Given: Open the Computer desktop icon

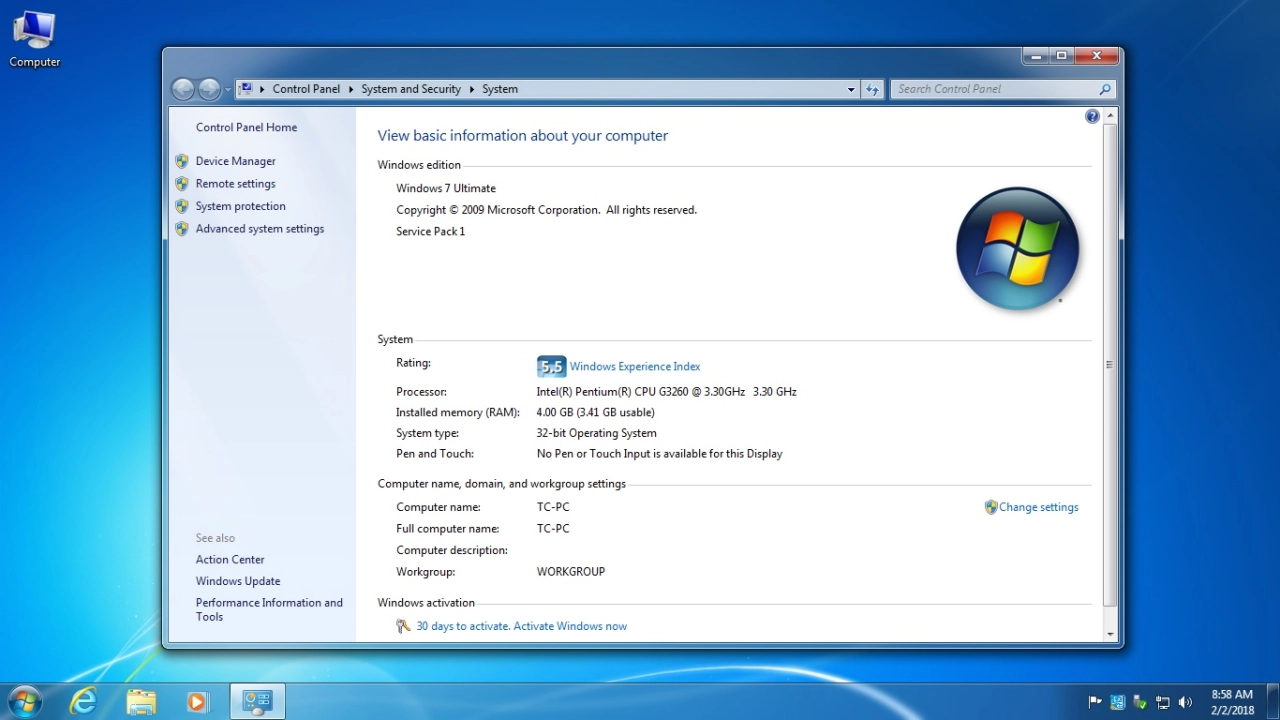Looking at the screenshot, I should coord(34,40).
